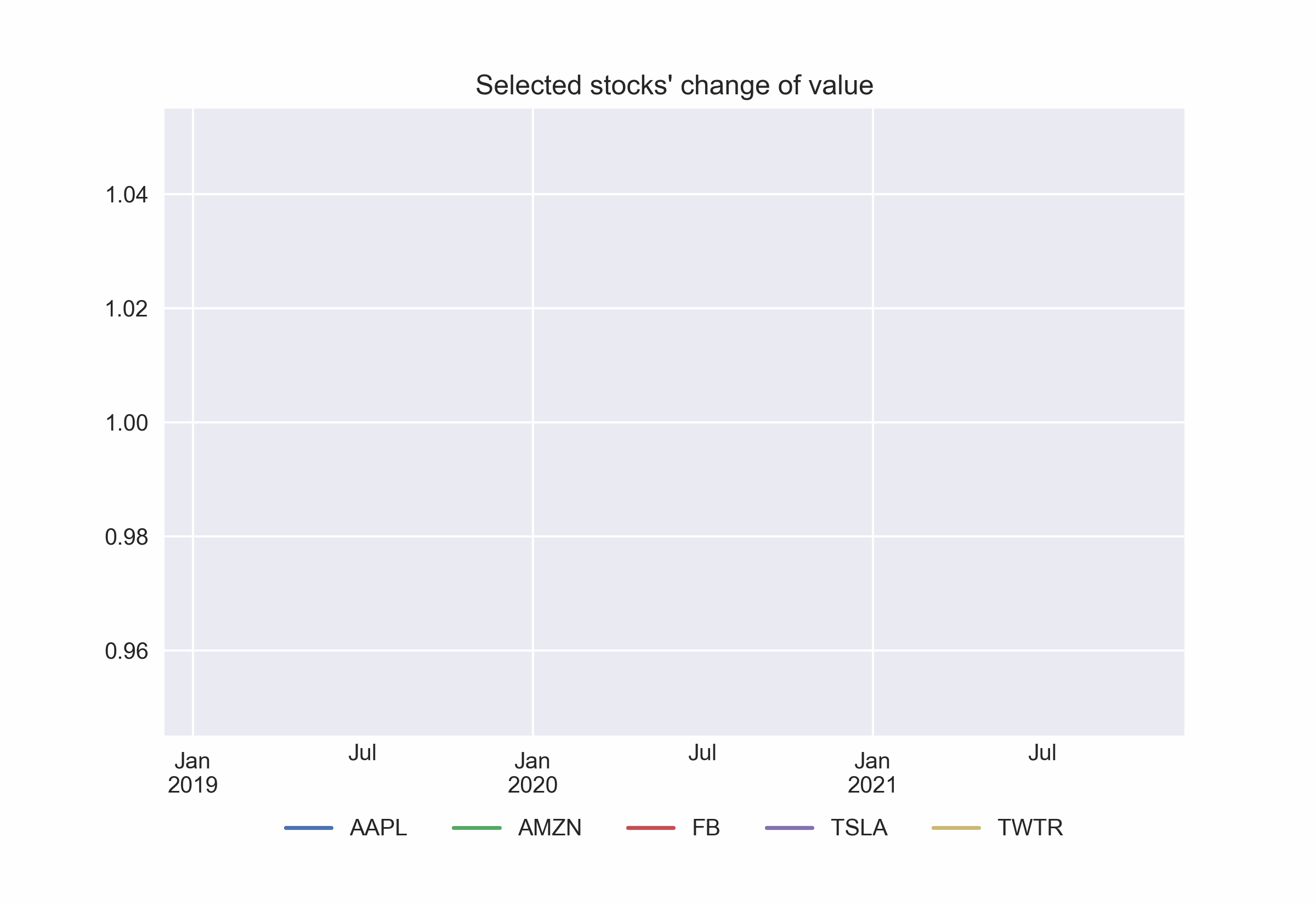This screenshot has width=1316, height=905.
Task: Click the Jan 2021 x-axis label
Action: (x=872, y=773)
